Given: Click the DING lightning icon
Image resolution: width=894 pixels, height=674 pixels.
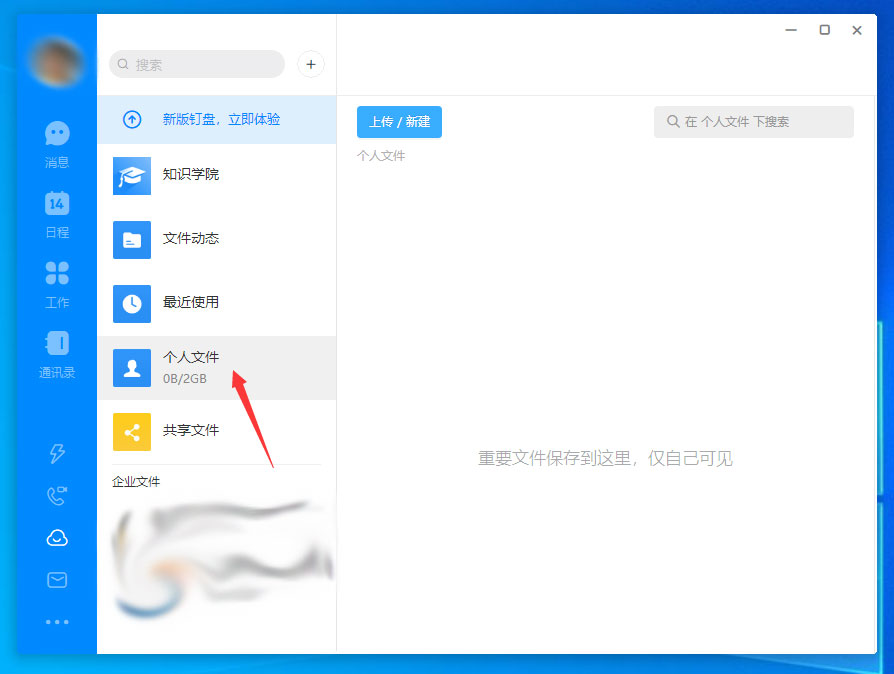Looking at the screenshot, I should coord(57,454).
